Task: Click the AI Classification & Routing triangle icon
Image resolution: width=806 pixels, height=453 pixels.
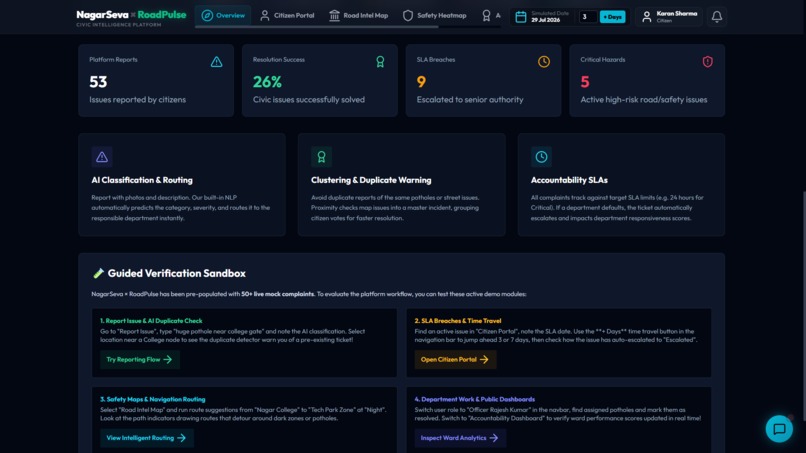Action: coord(102,157)
